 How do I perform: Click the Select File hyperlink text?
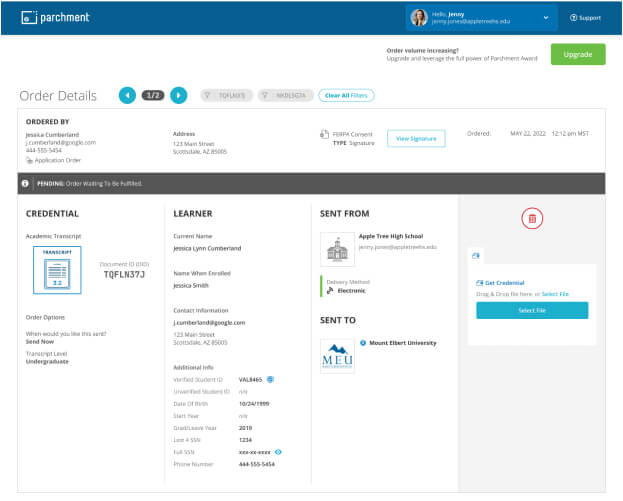tap(555, 294)
